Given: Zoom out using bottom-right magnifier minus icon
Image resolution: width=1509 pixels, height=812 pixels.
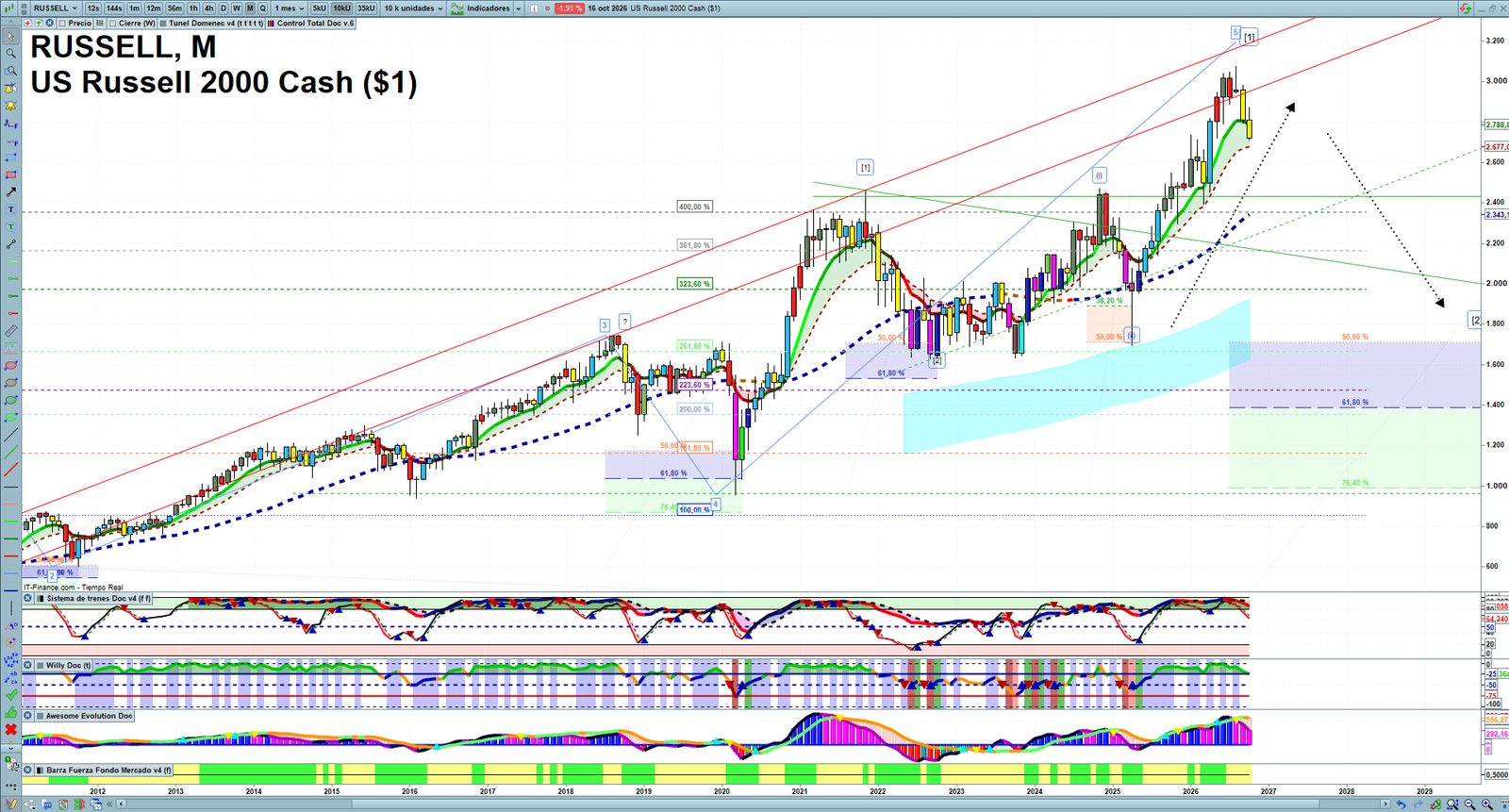Looking at the screenshot, I should point(1469,804).
